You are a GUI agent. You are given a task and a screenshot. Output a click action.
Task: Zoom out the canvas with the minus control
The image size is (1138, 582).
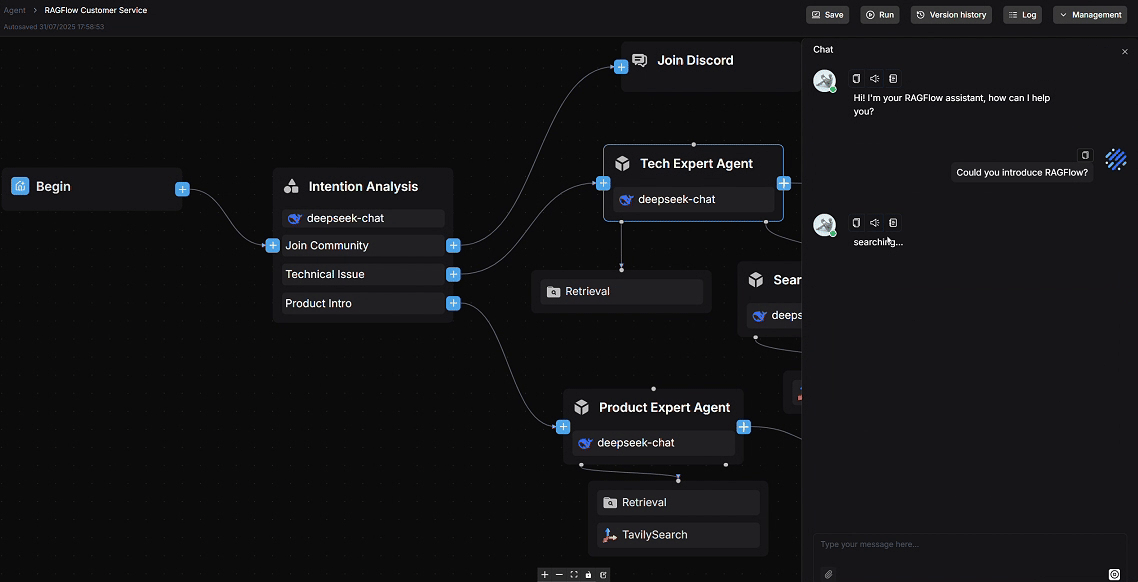559,575
